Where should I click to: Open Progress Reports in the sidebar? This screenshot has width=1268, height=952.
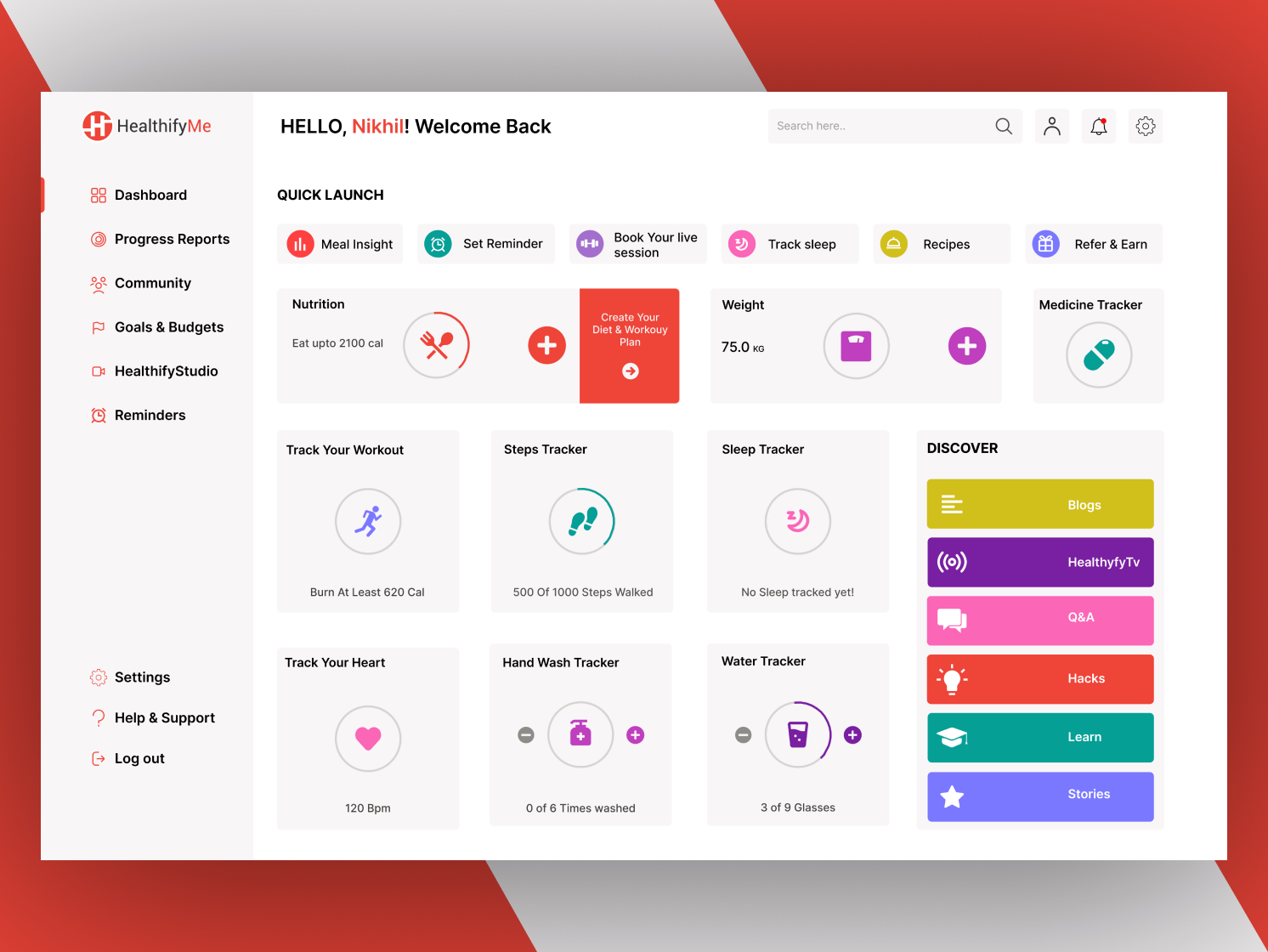[161, 240]
